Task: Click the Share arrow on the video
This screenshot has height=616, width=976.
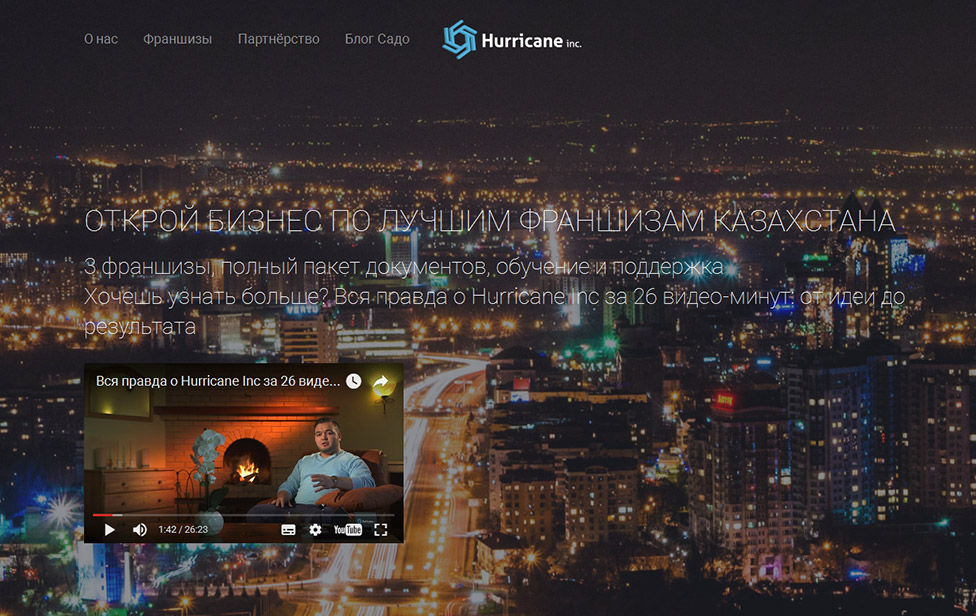Action: 380,382
